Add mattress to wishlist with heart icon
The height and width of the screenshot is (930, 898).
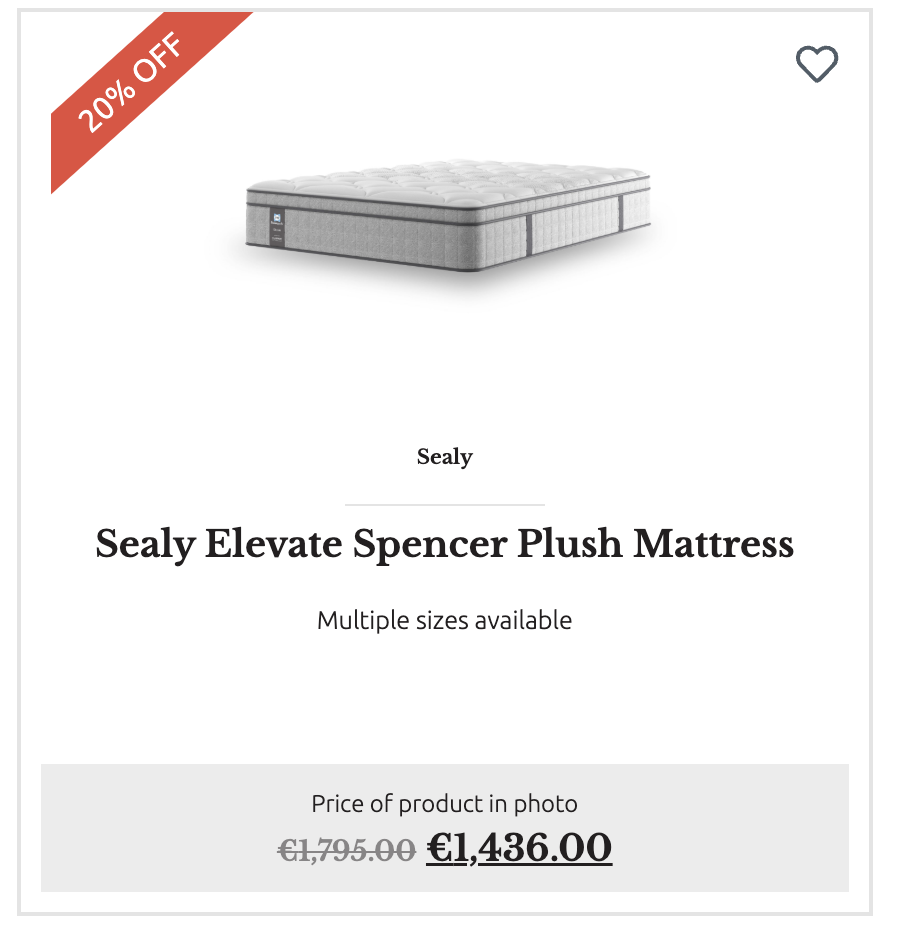[817, 63]
